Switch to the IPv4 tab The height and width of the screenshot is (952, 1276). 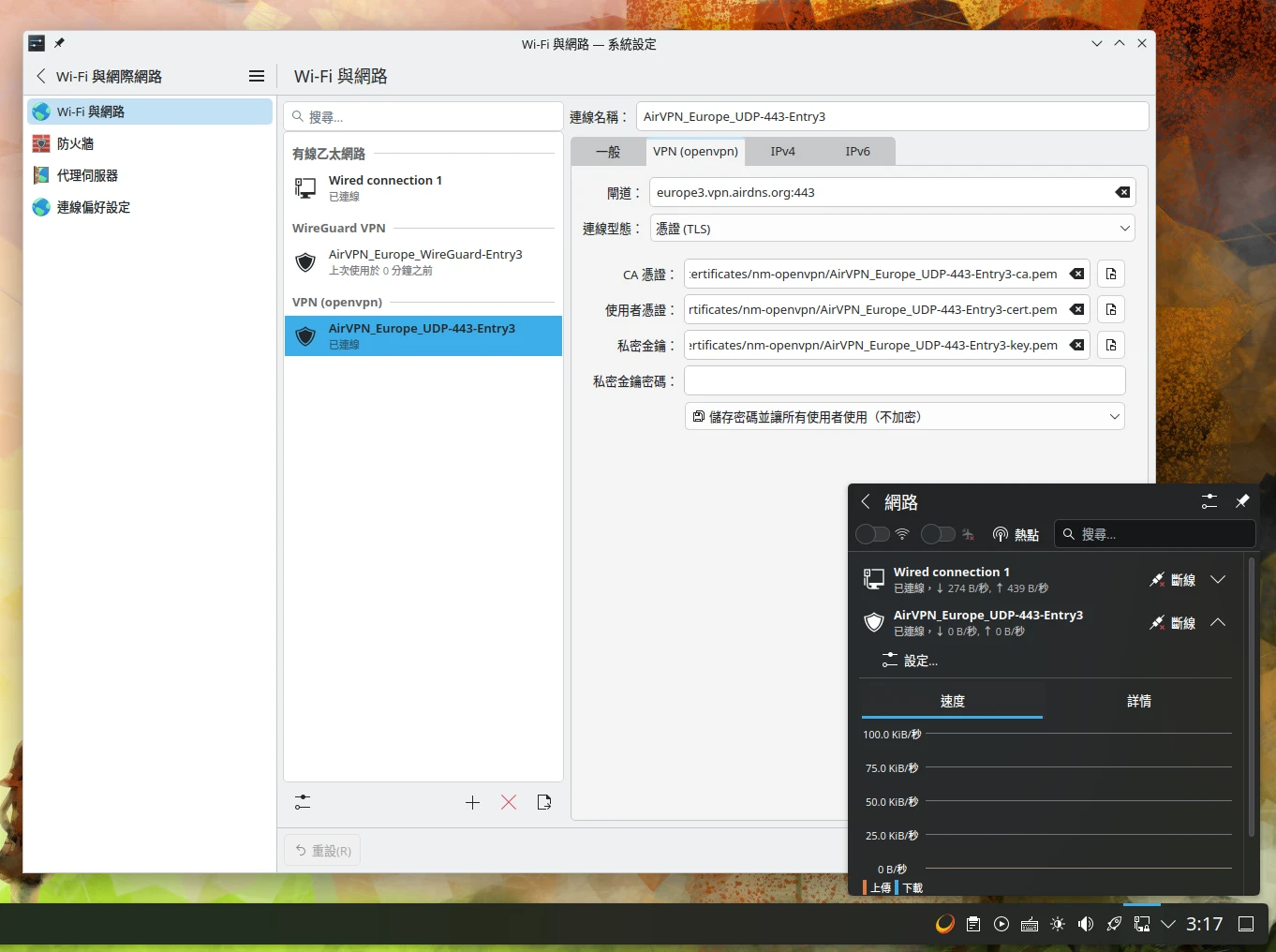[x=781, y=151]
